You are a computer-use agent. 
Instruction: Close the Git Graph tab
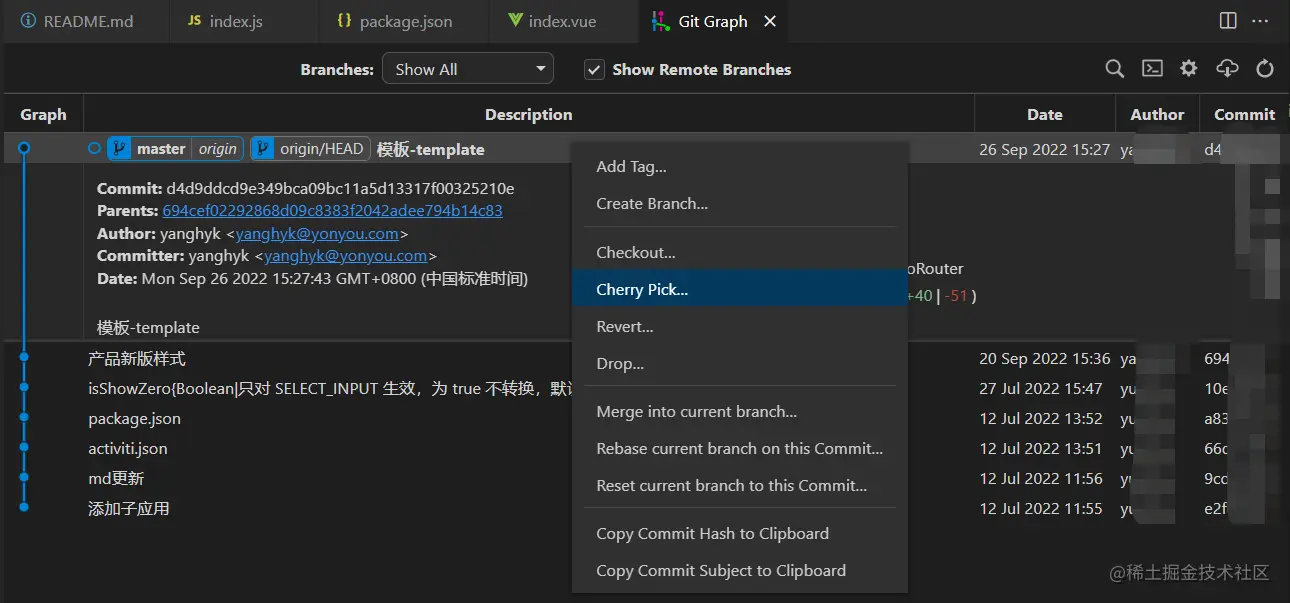[x=769, y=21]
